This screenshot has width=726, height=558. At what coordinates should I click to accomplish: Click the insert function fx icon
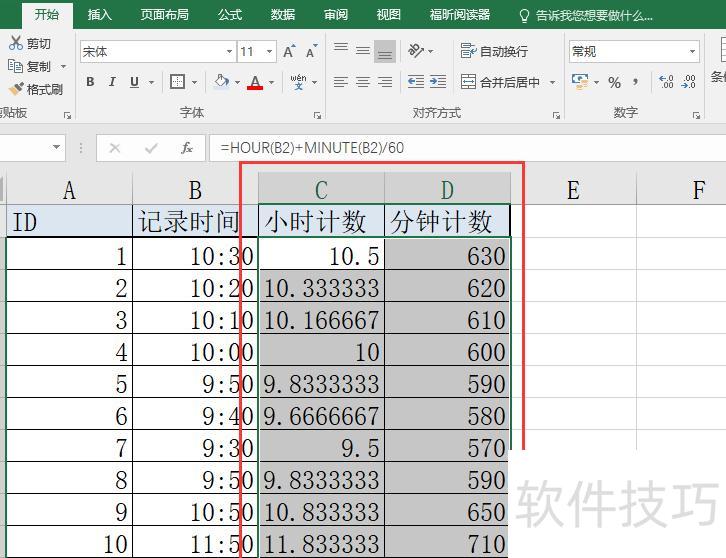click(187, 148)
